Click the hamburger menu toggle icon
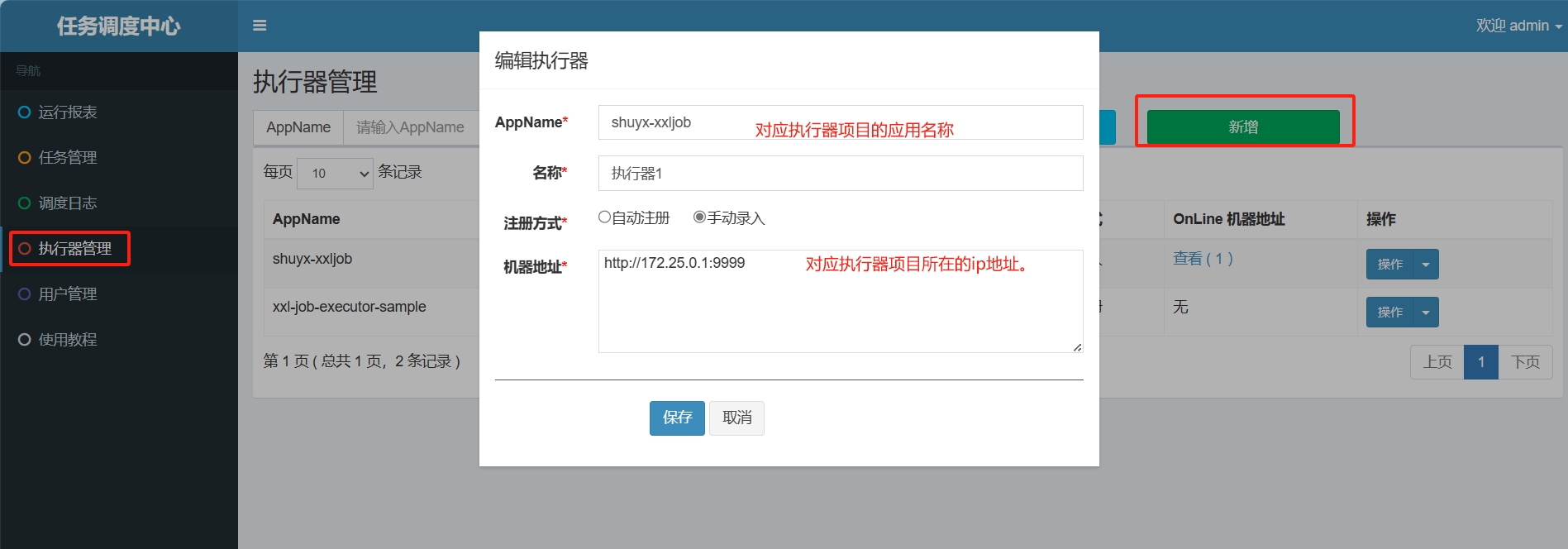This screenshot has width=1568, height=549. click(260, 26)
